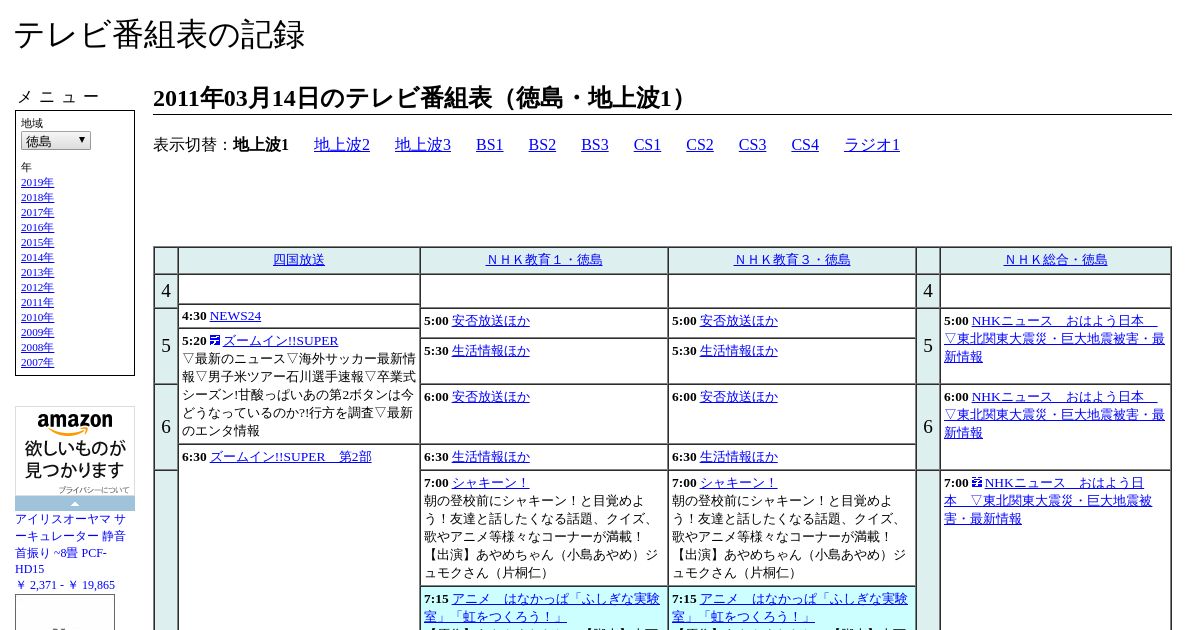Open 6:30 生活情報ほか on ＮＨＫ教育１

(x=491, y=457)
